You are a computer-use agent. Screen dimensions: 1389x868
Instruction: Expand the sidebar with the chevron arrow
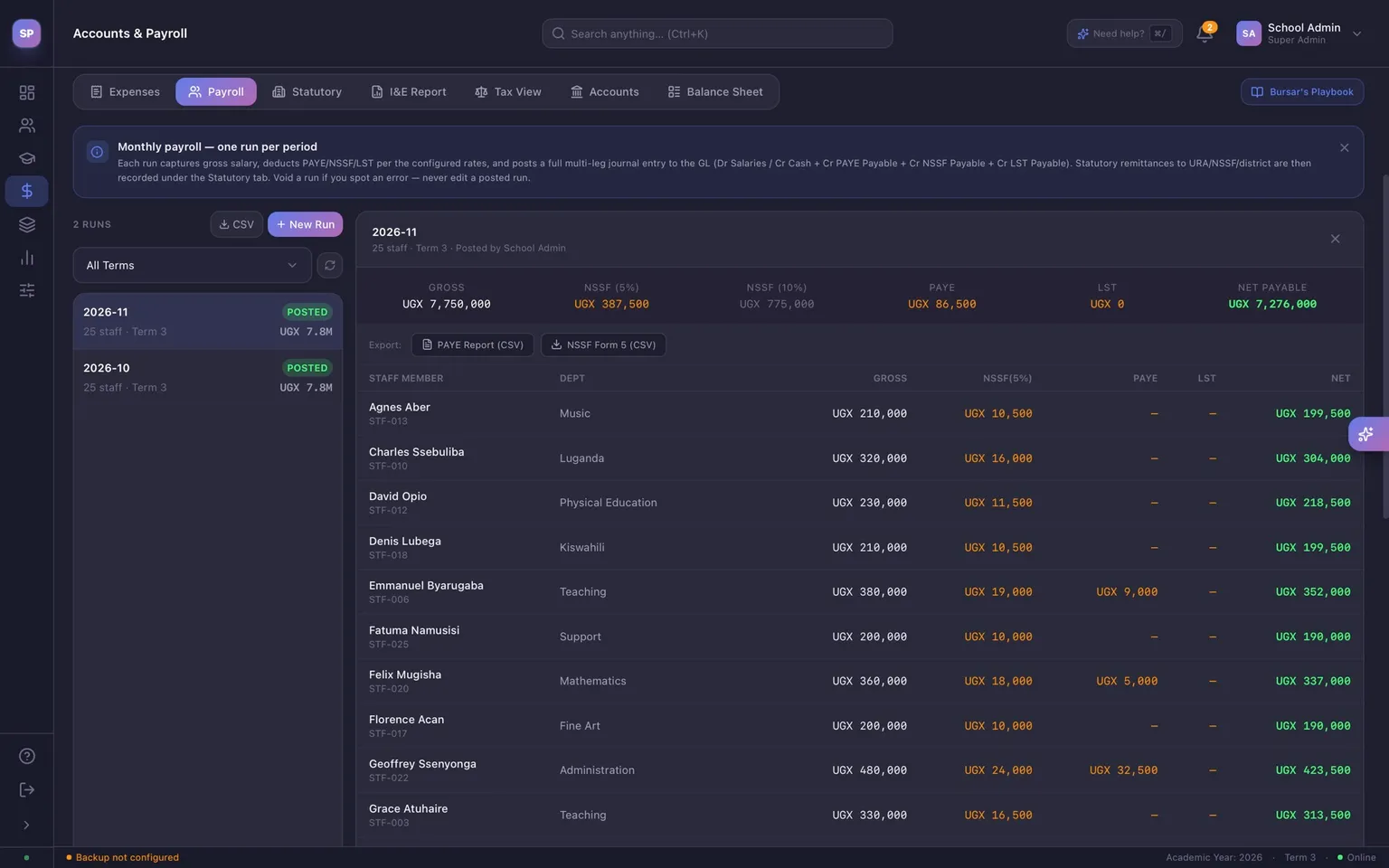tap(26, 825)
